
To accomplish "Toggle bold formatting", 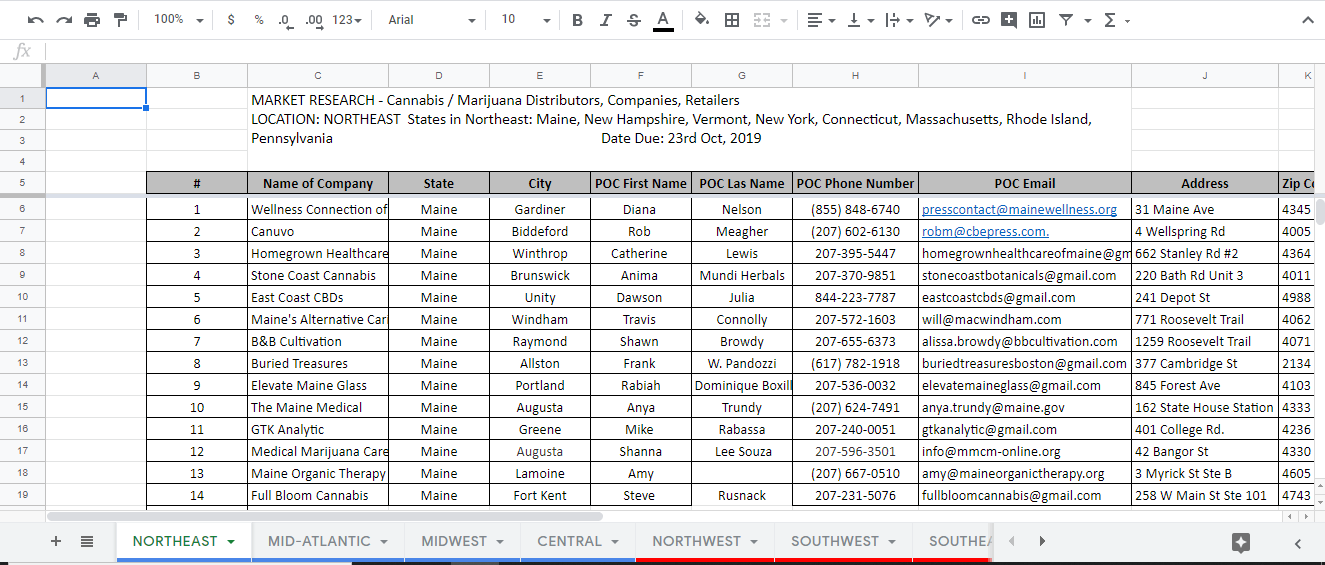I will pyautogui.click(x=577, y=20).
